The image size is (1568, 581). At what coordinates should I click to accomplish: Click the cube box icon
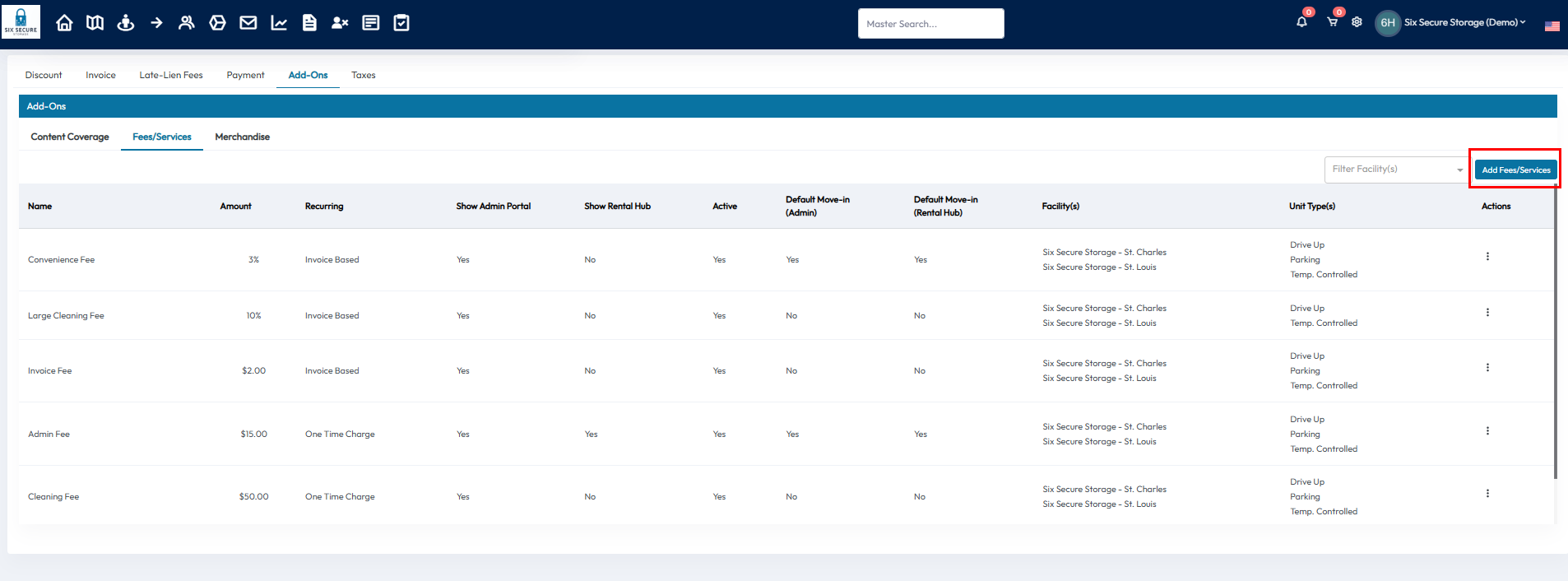[217, 23]
